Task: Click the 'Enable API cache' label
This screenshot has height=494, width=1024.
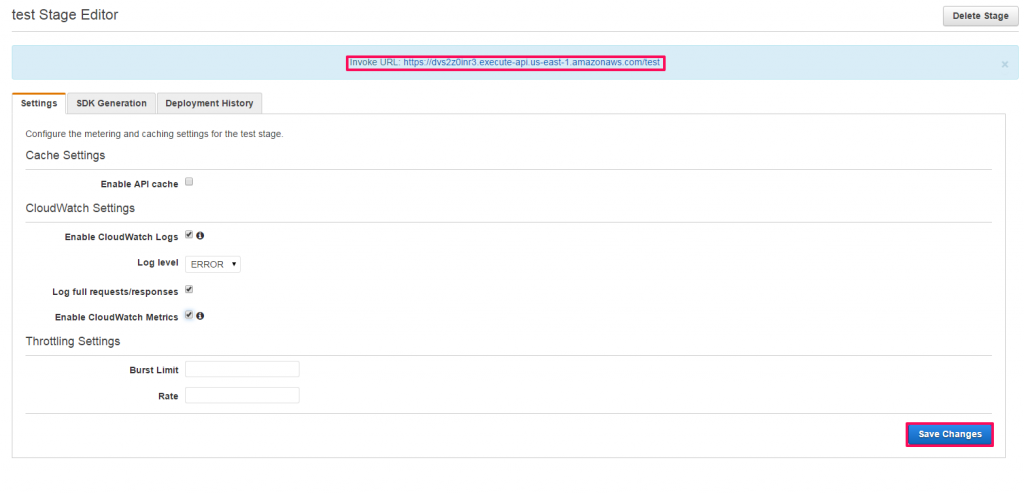Action: coord(139,184)
